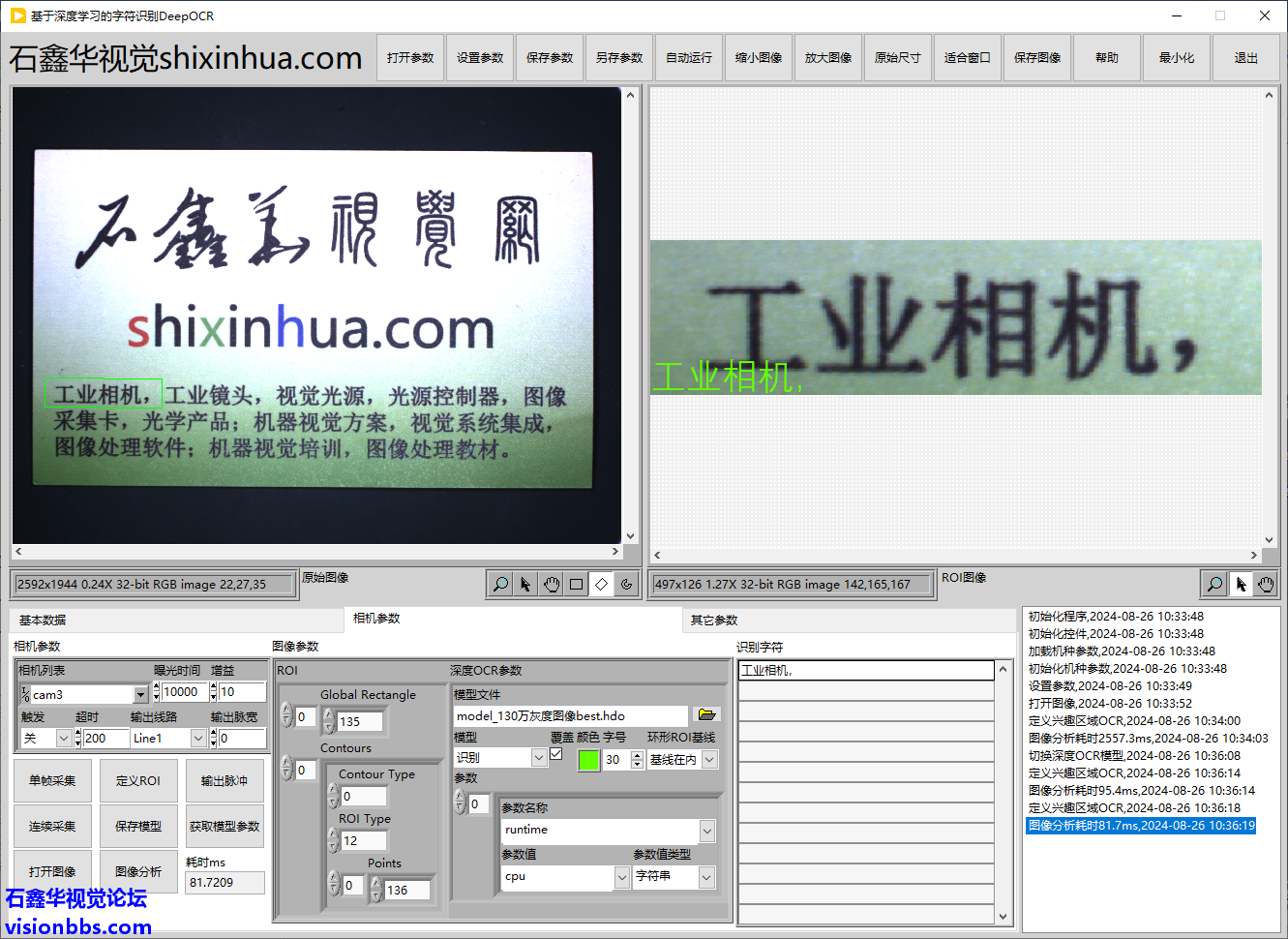Click the 单帧采集 button
The width and height of the screenshot is (1288, 939).
point(52,781)
